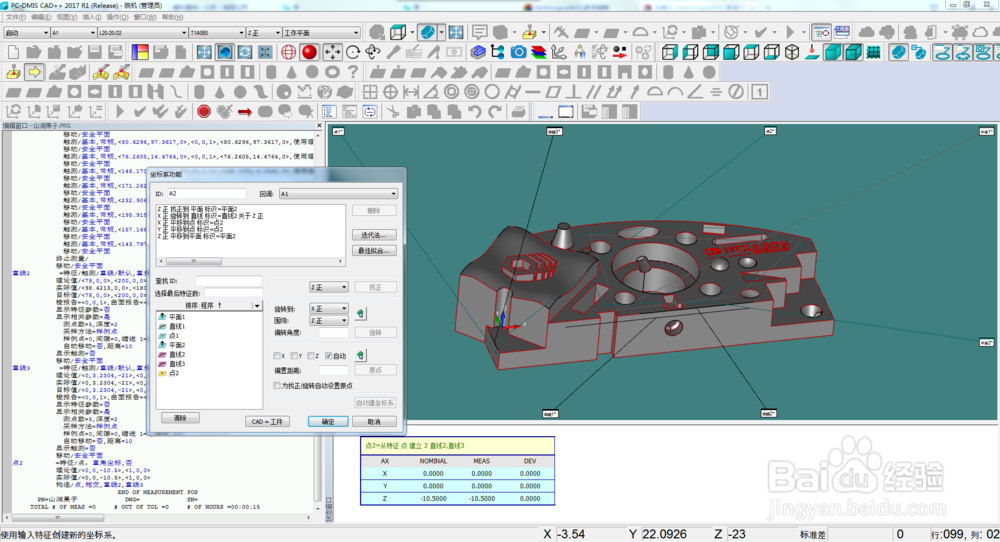Click the 取消 button in dialog
The width and height of the screenshot is (1000, 542).
pyautogui.click(x=374, y=421)
